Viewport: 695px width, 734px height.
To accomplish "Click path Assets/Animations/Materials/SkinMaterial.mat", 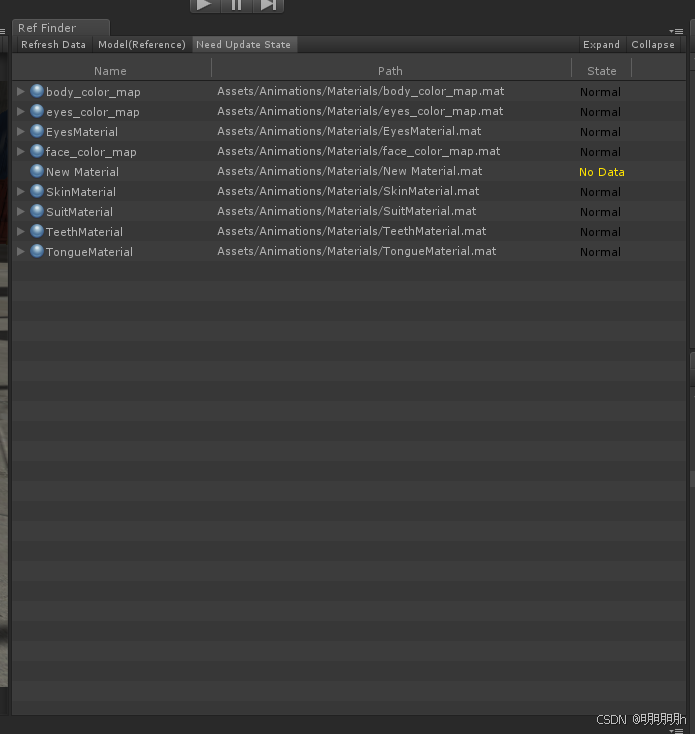I will point(348,191).
